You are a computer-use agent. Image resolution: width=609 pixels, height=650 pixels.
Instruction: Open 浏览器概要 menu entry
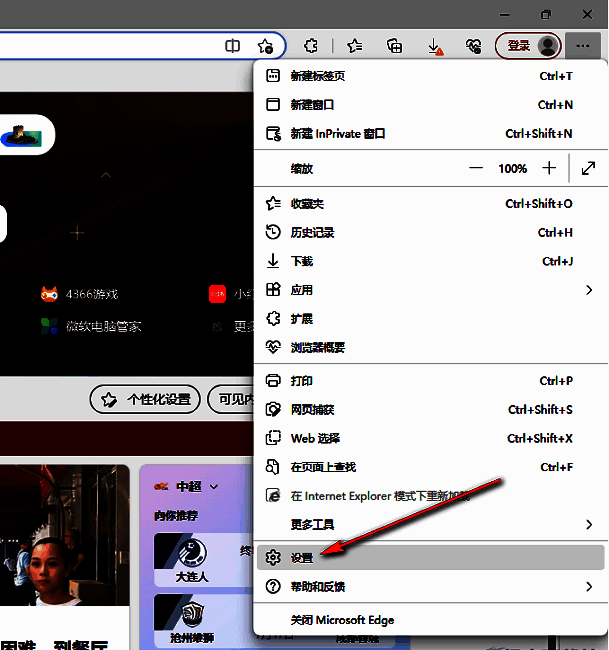pos(430,347)
